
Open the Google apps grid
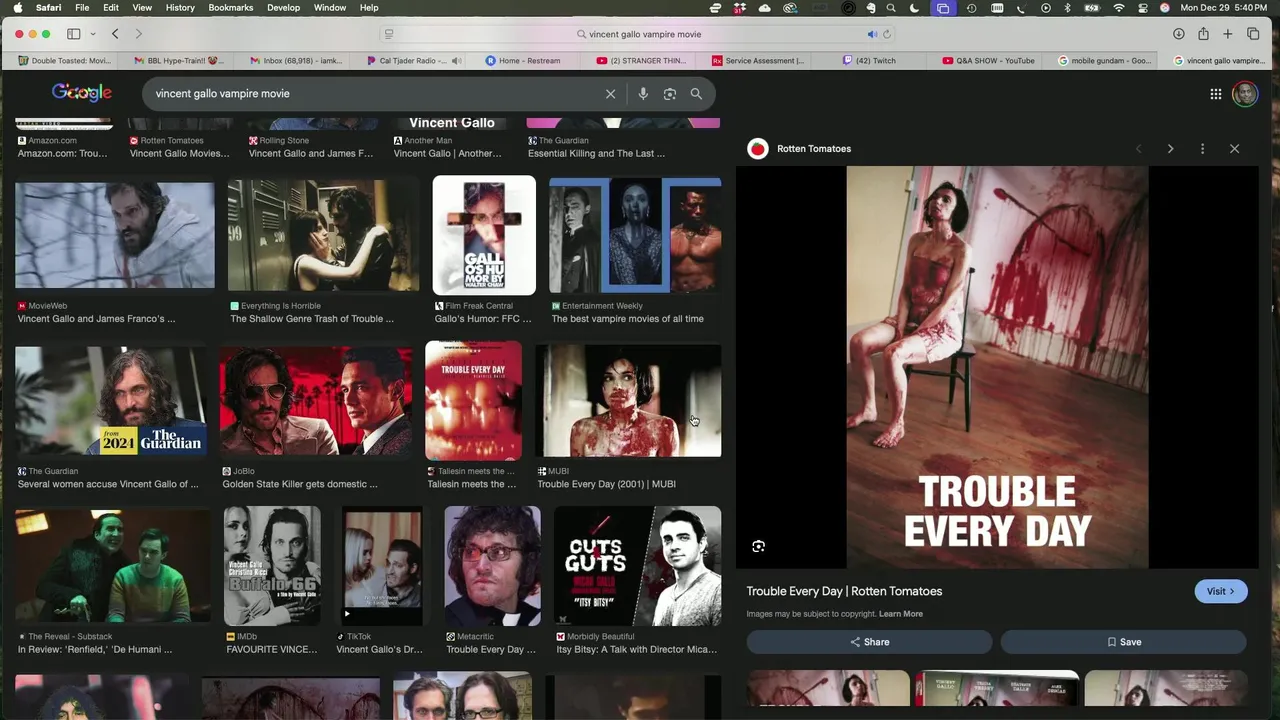pyautogui.click(x=1216, y=94)
